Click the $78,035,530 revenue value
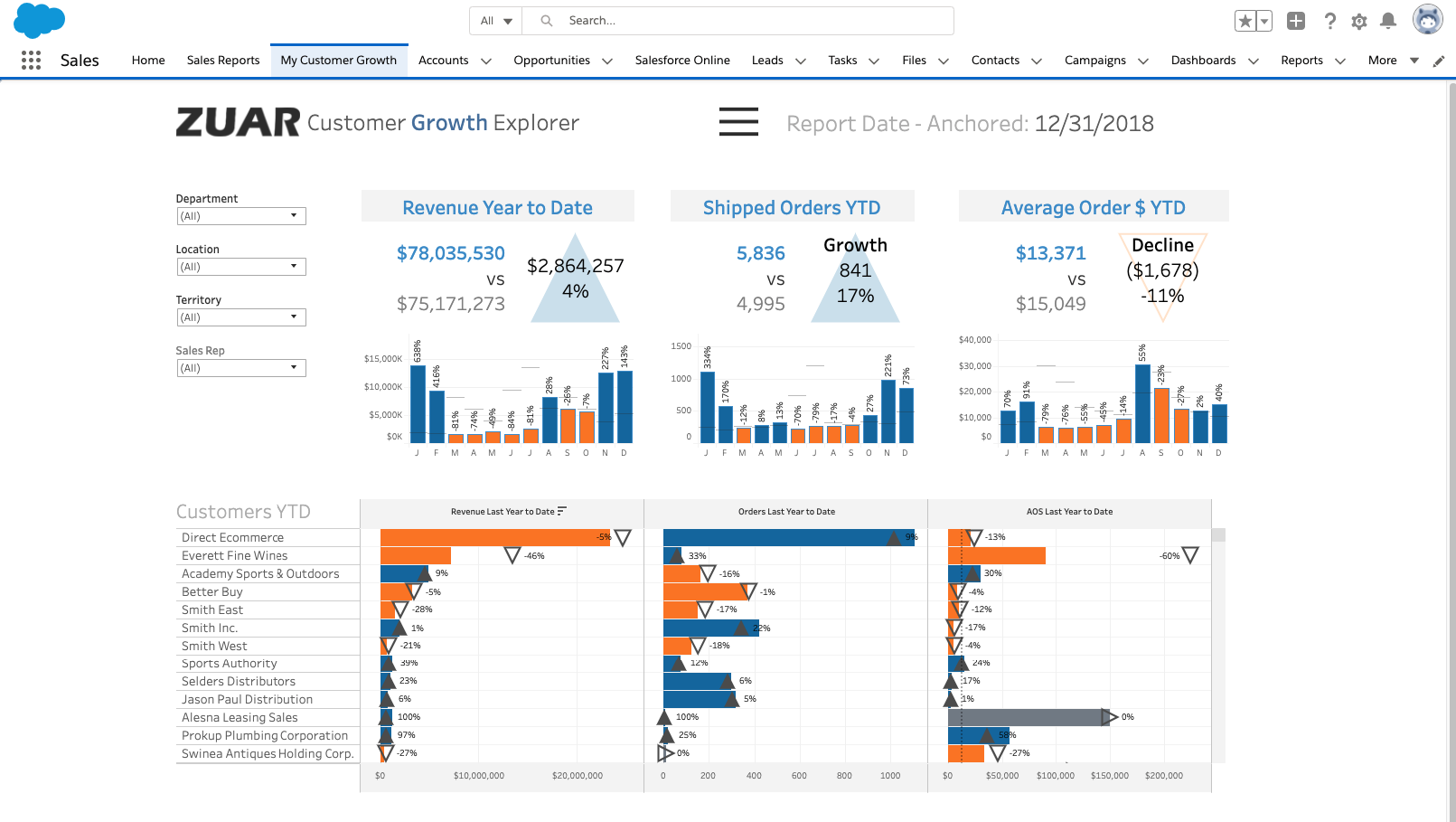 pos(451,253)
